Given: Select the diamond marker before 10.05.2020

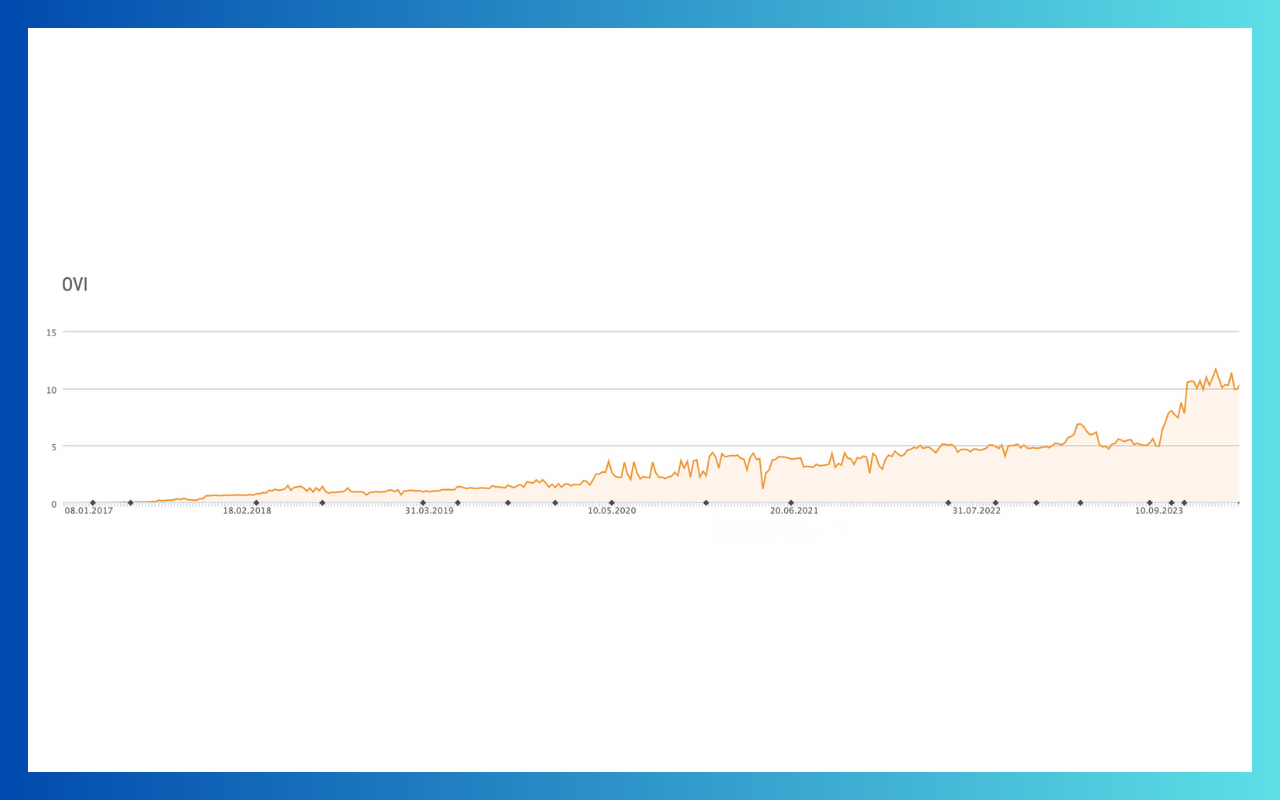Looking at the screenshot, I should pos(553,502).
